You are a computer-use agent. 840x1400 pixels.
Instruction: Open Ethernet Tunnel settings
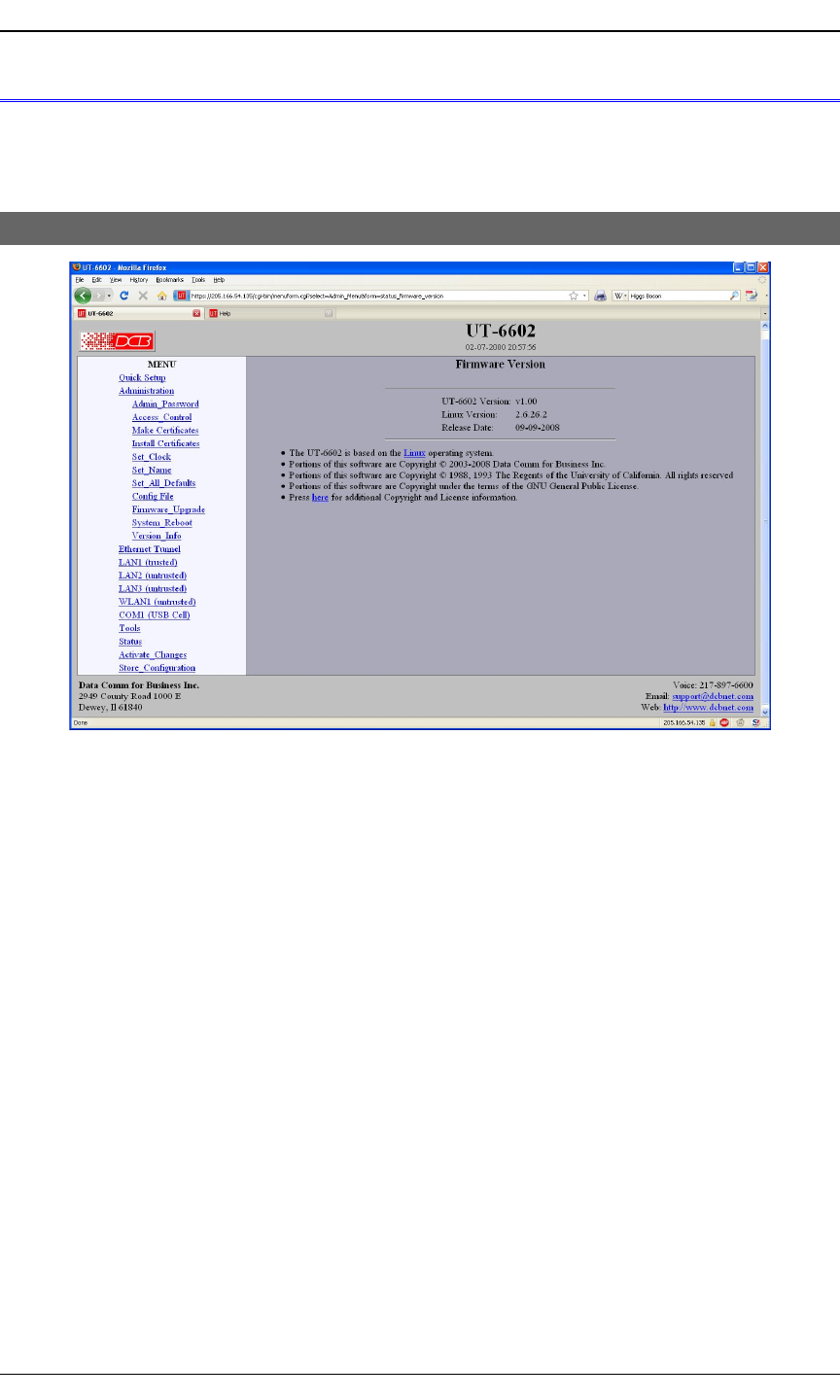150,549
